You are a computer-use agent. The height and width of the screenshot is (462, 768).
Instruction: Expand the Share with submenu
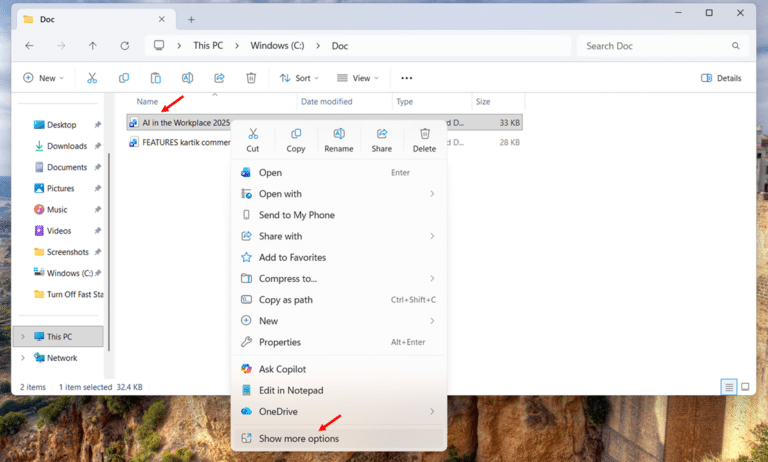click(x=432, y=236)
